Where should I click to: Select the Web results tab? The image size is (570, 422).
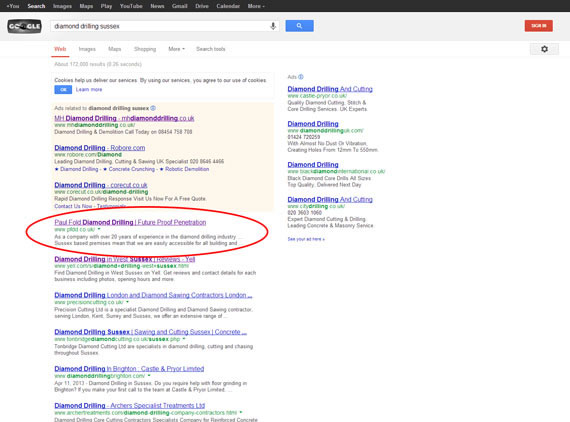click(60, 49)
